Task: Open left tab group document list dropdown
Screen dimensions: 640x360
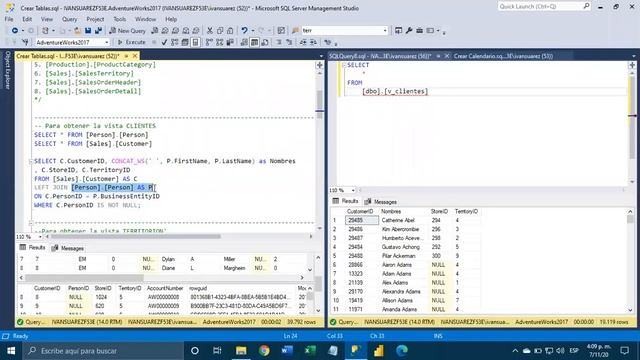Action: (321, 56)
